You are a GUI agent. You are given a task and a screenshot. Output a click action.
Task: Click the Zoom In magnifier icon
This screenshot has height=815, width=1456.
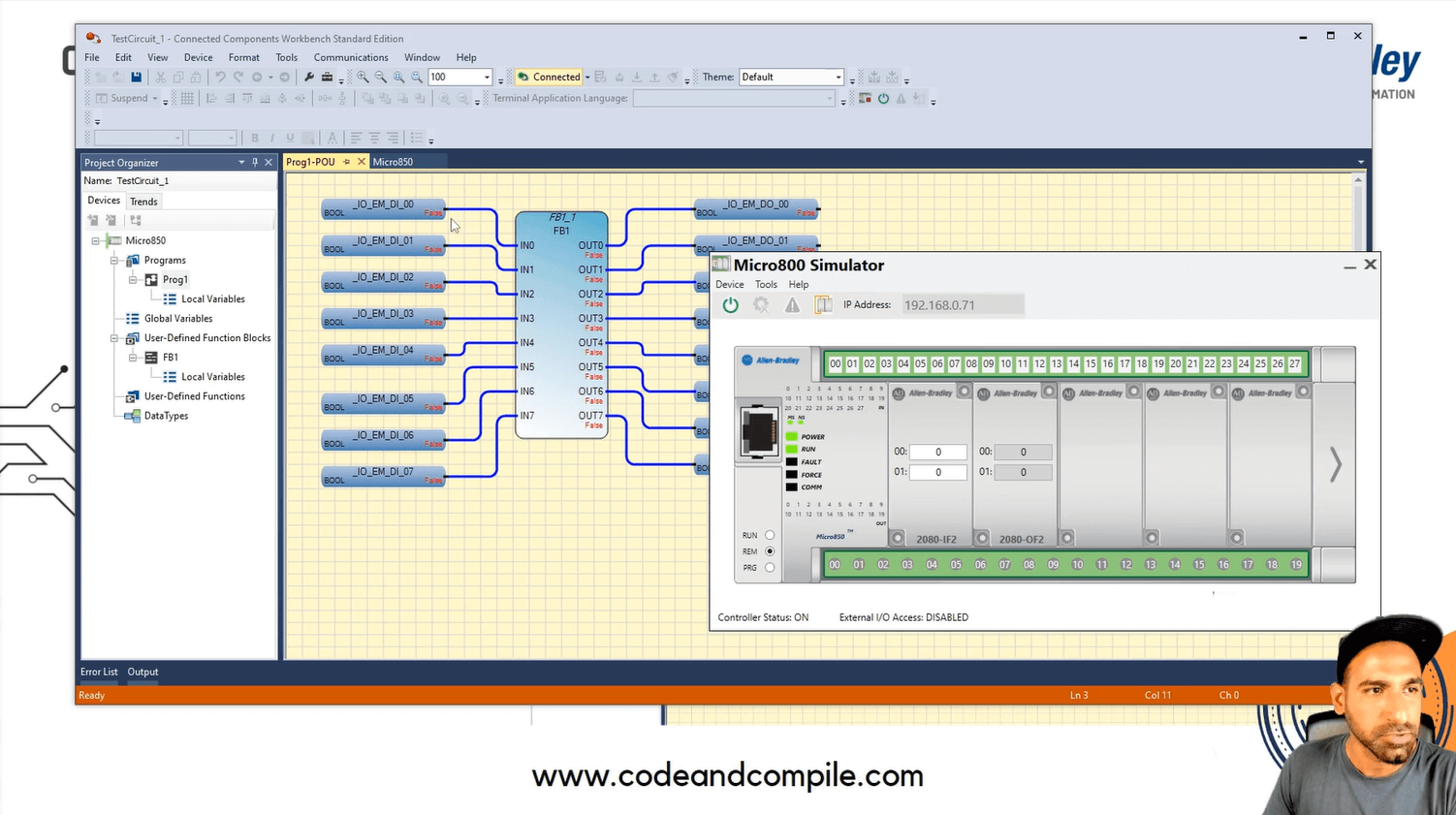tap(363, 77)
